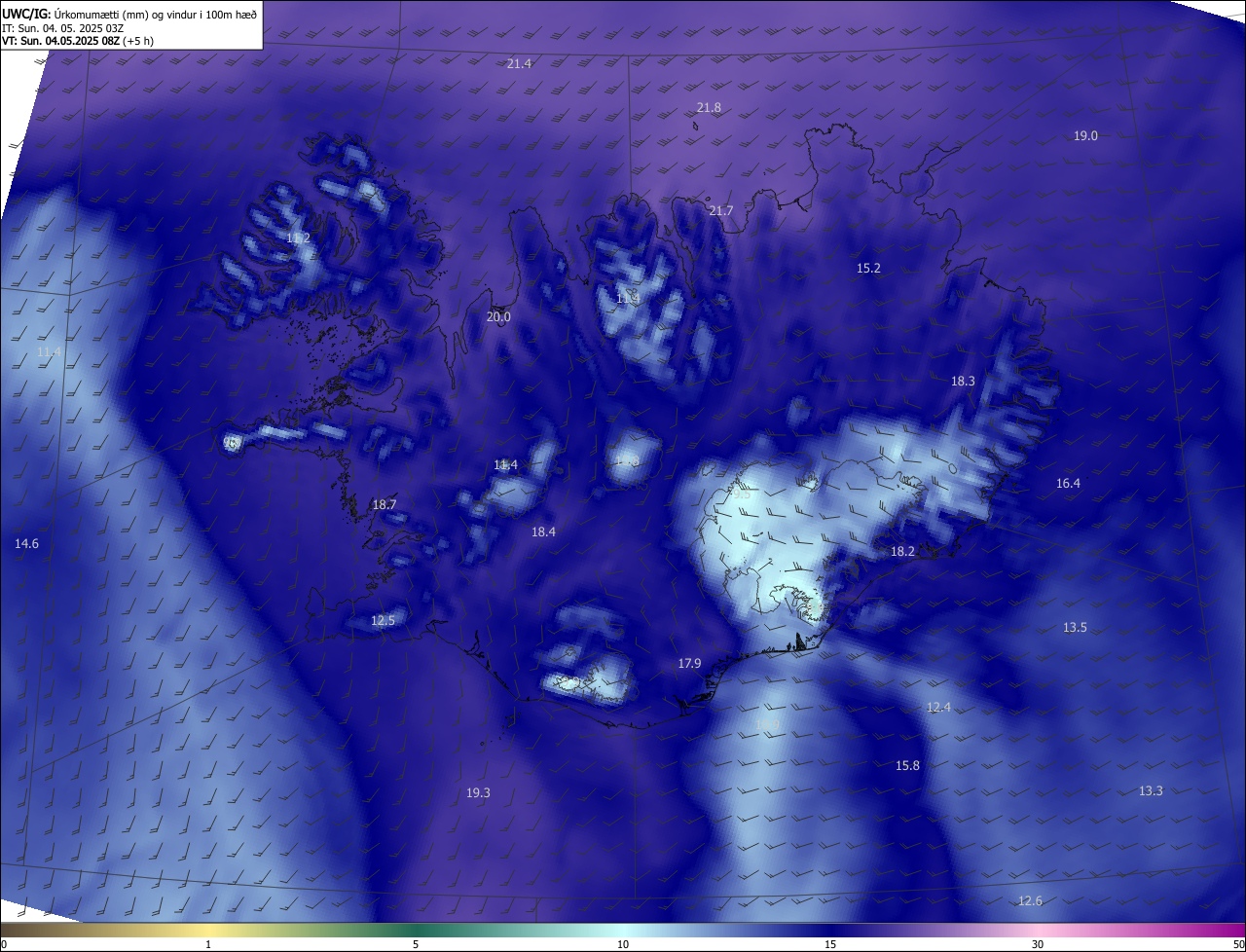Click the value 19.0 on the map
The height and width of the screenshot is (952, 1246).
[x=1085, y=135]
